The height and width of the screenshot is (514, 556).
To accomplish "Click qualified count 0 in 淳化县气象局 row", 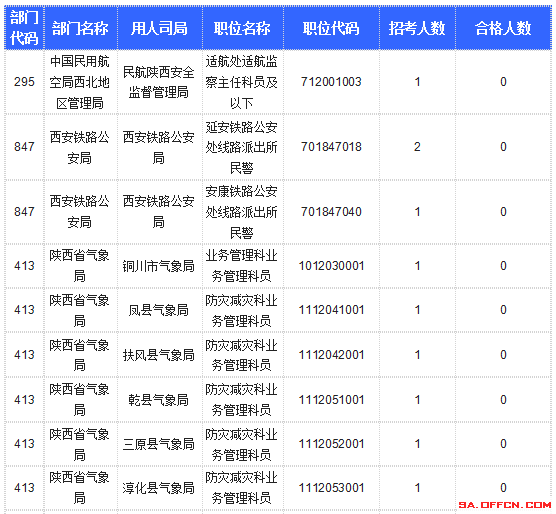I will (x=503, y=488).
